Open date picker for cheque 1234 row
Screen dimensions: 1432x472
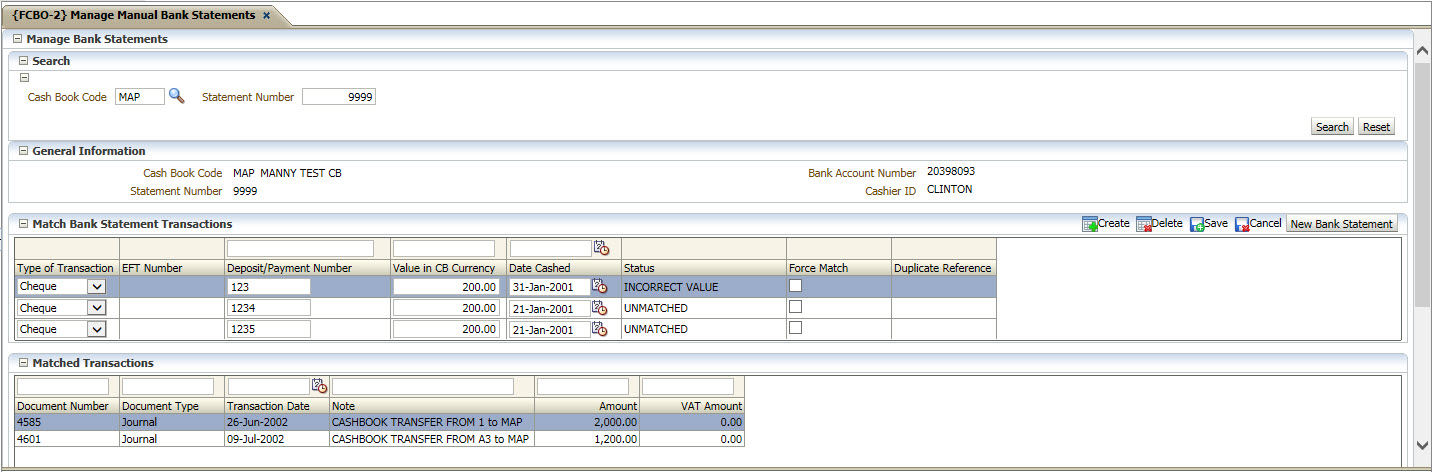click(x=600, y=308)
